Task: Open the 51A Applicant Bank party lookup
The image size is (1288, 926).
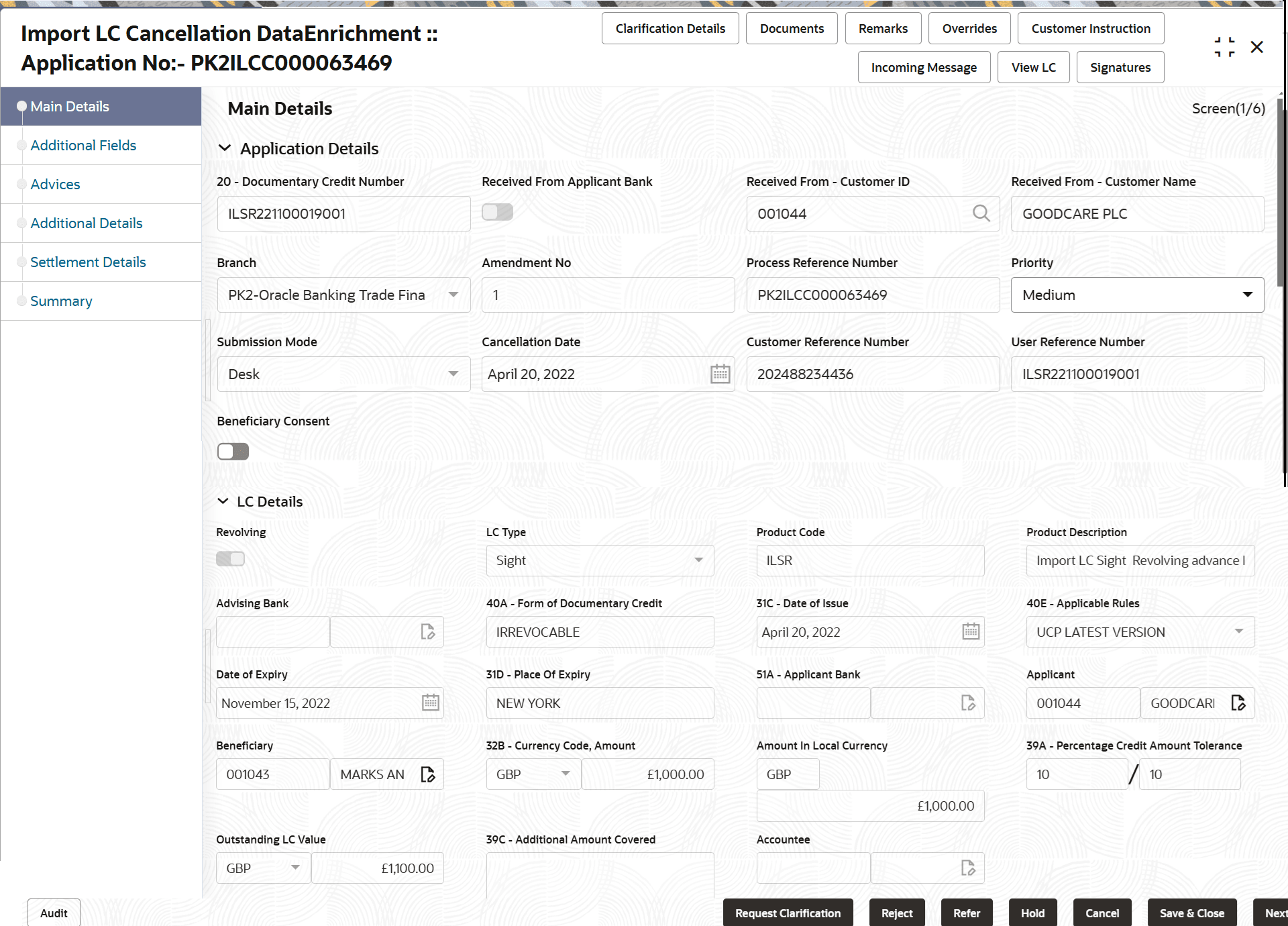Action: [x=967, y=703]
